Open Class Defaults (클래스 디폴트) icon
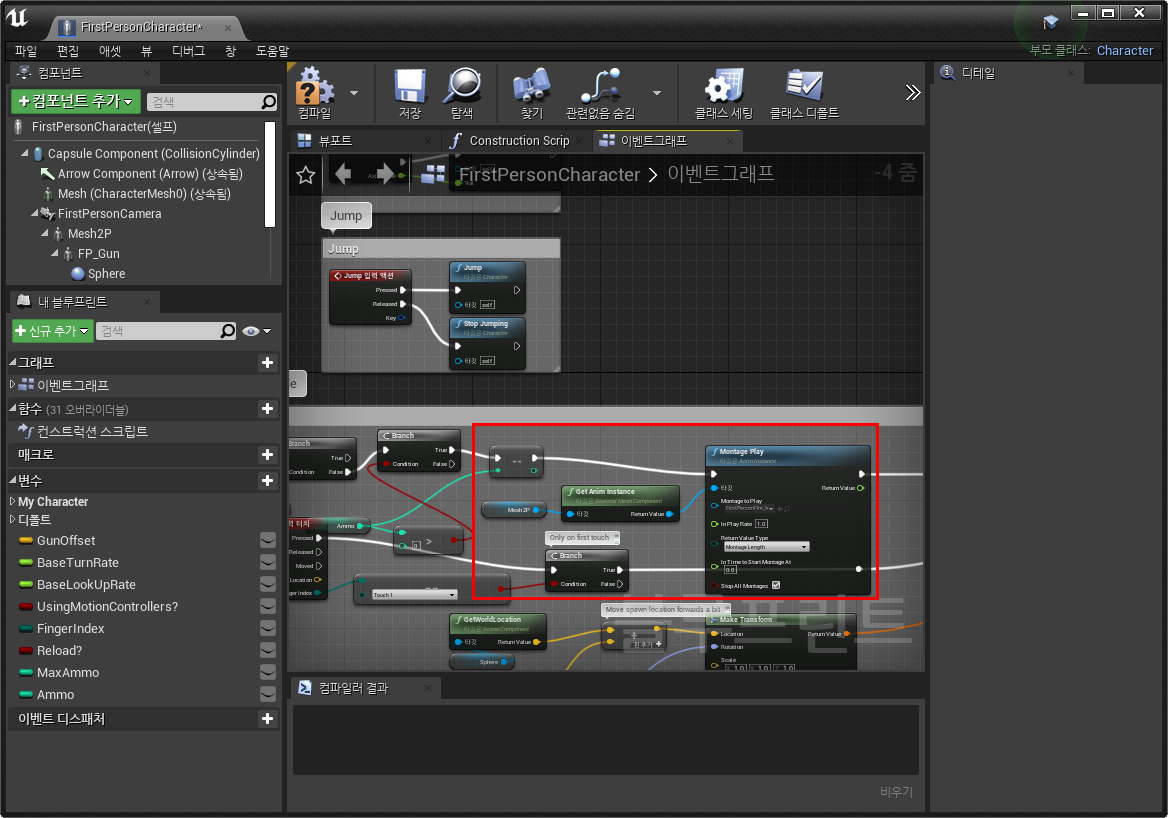1168x818 pixels. [x=804, y=86]
